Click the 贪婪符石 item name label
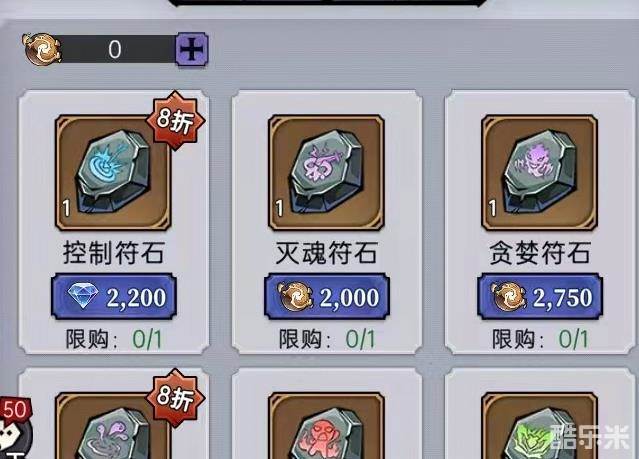639x459 pixels. tap(540, 253)
